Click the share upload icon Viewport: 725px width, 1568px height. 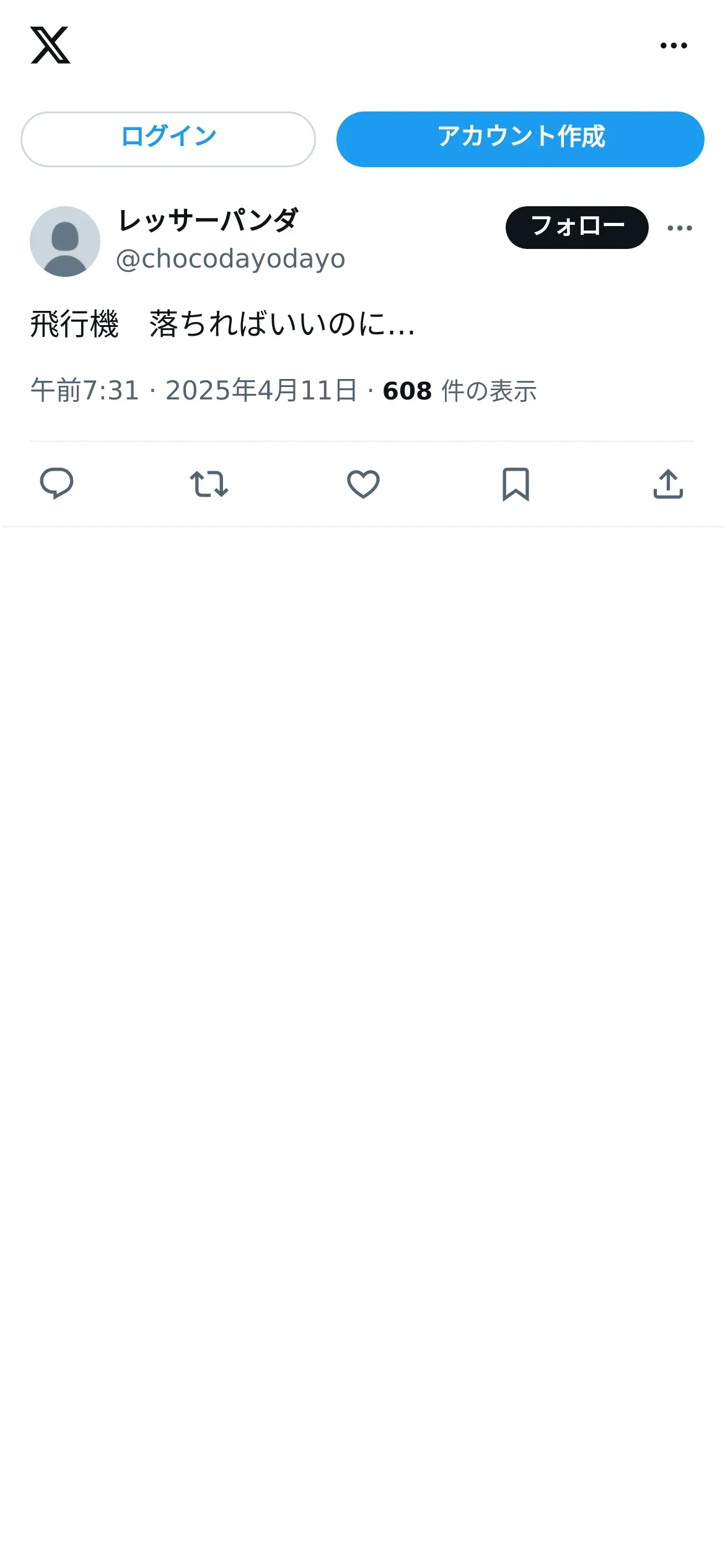[668, 484]
